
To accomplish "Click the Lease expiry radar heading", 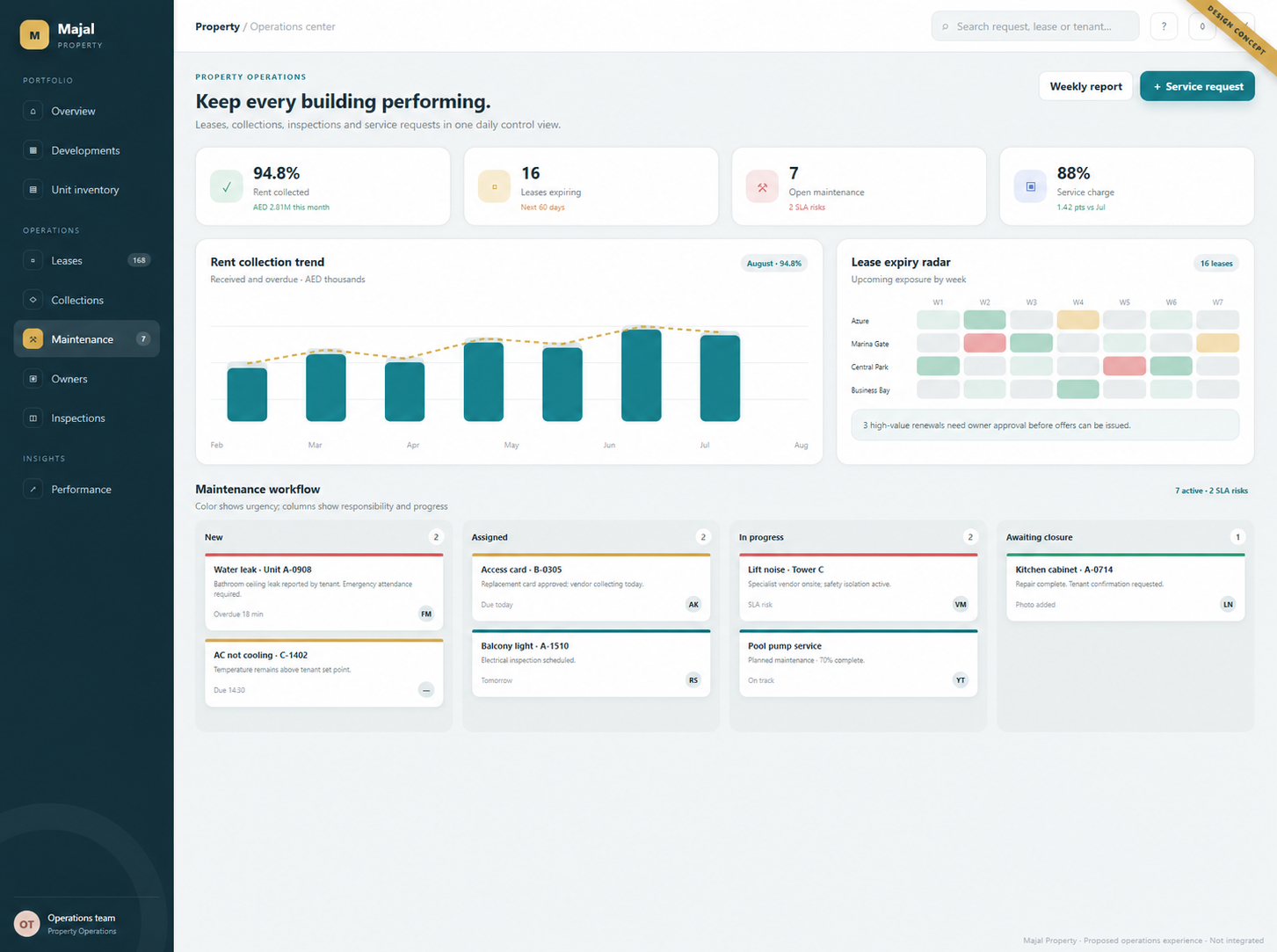I will point(901,262).
